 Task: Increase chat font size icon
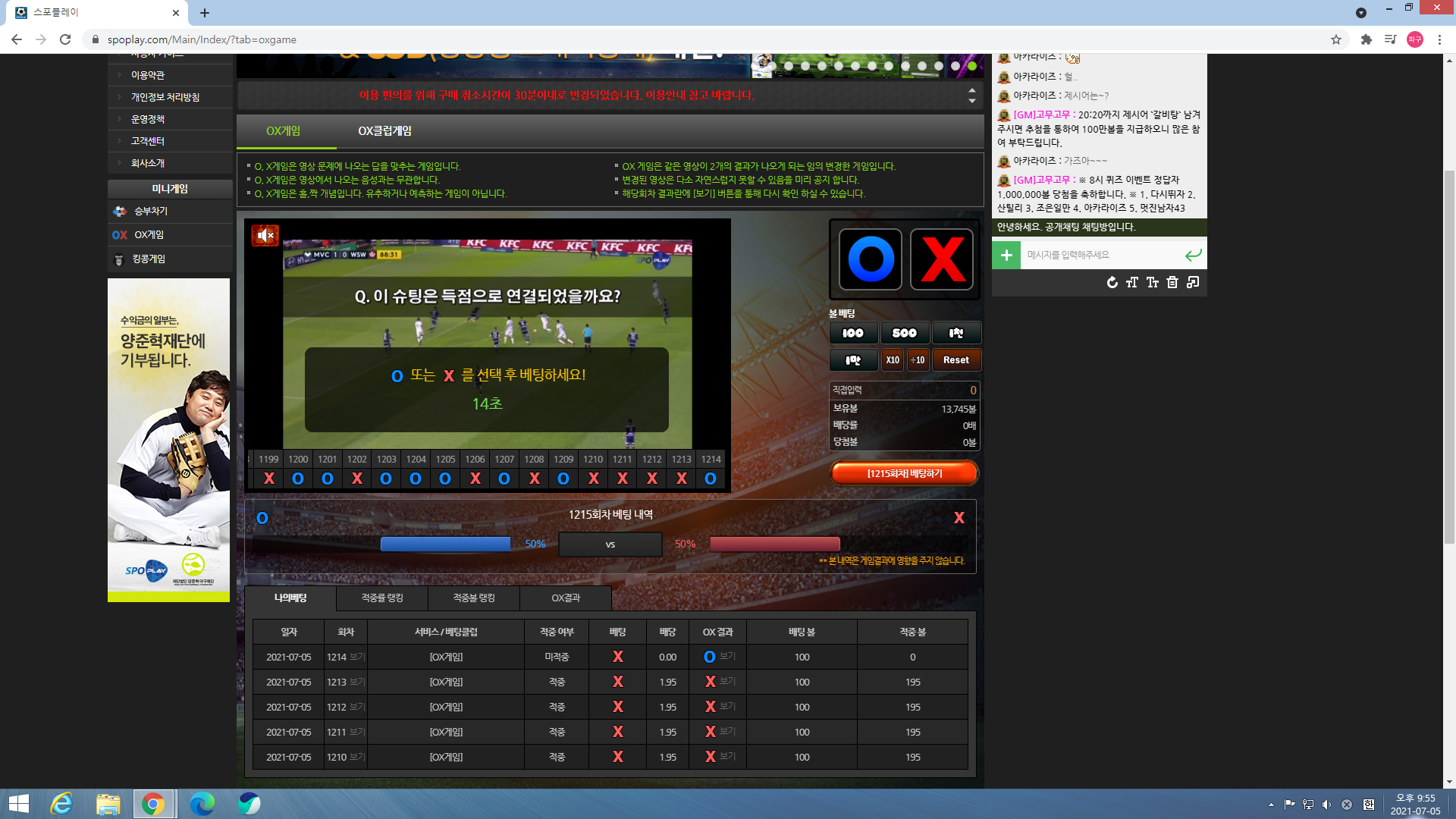point(1132,282)
